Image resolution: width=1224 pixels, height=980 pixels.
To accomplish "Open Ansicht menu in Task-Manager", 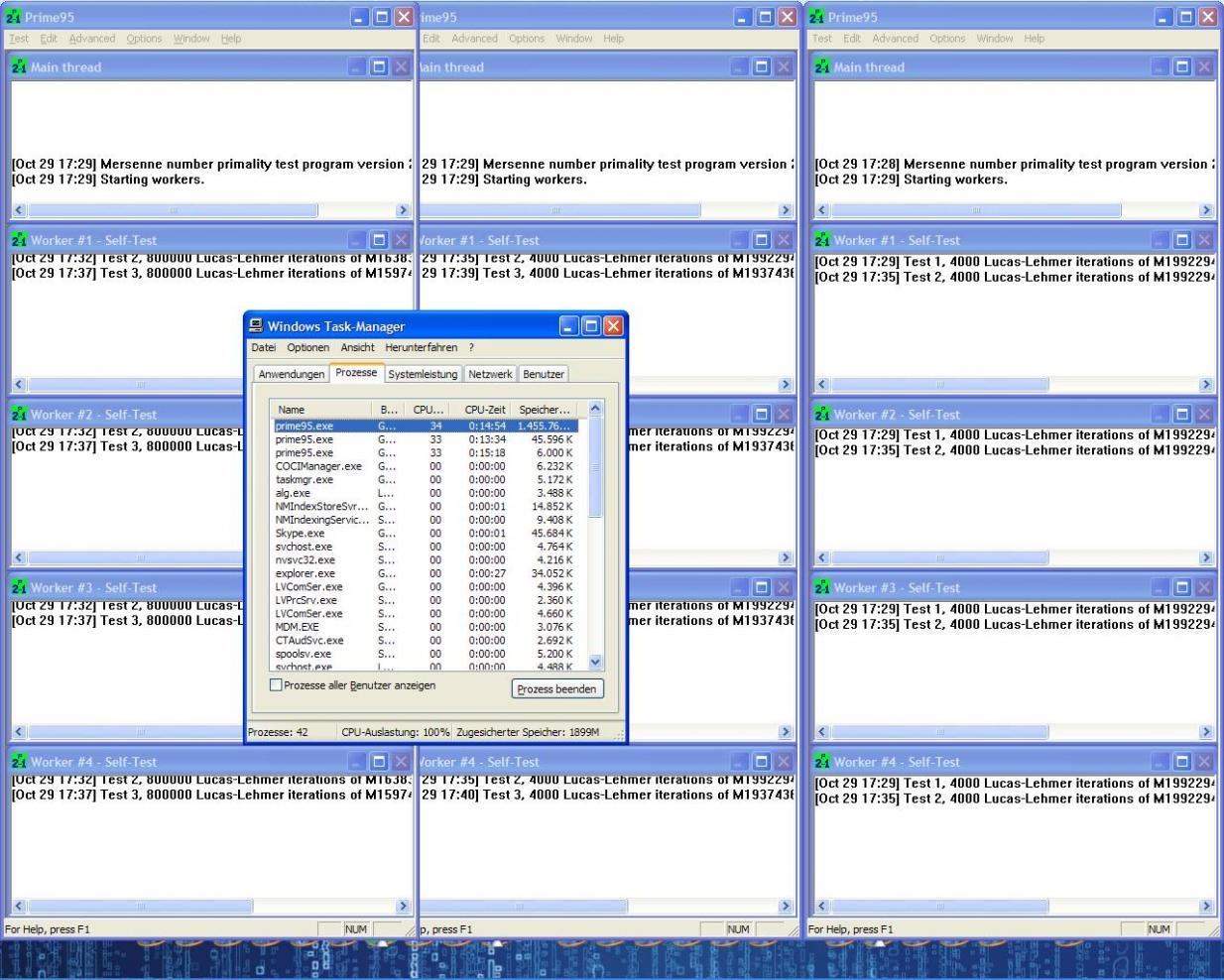I will coord(357,347).
